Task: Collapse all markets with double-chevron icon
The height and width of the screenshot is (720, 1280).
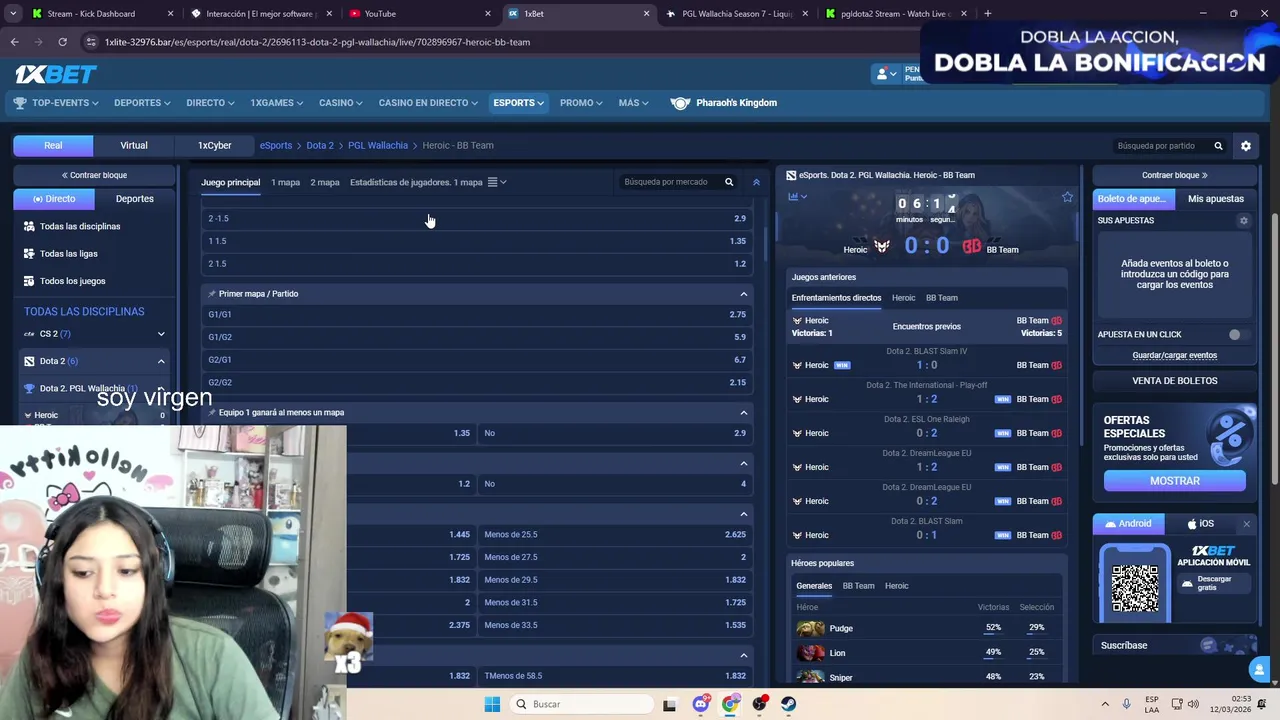Action: click(x=756, y=182)
